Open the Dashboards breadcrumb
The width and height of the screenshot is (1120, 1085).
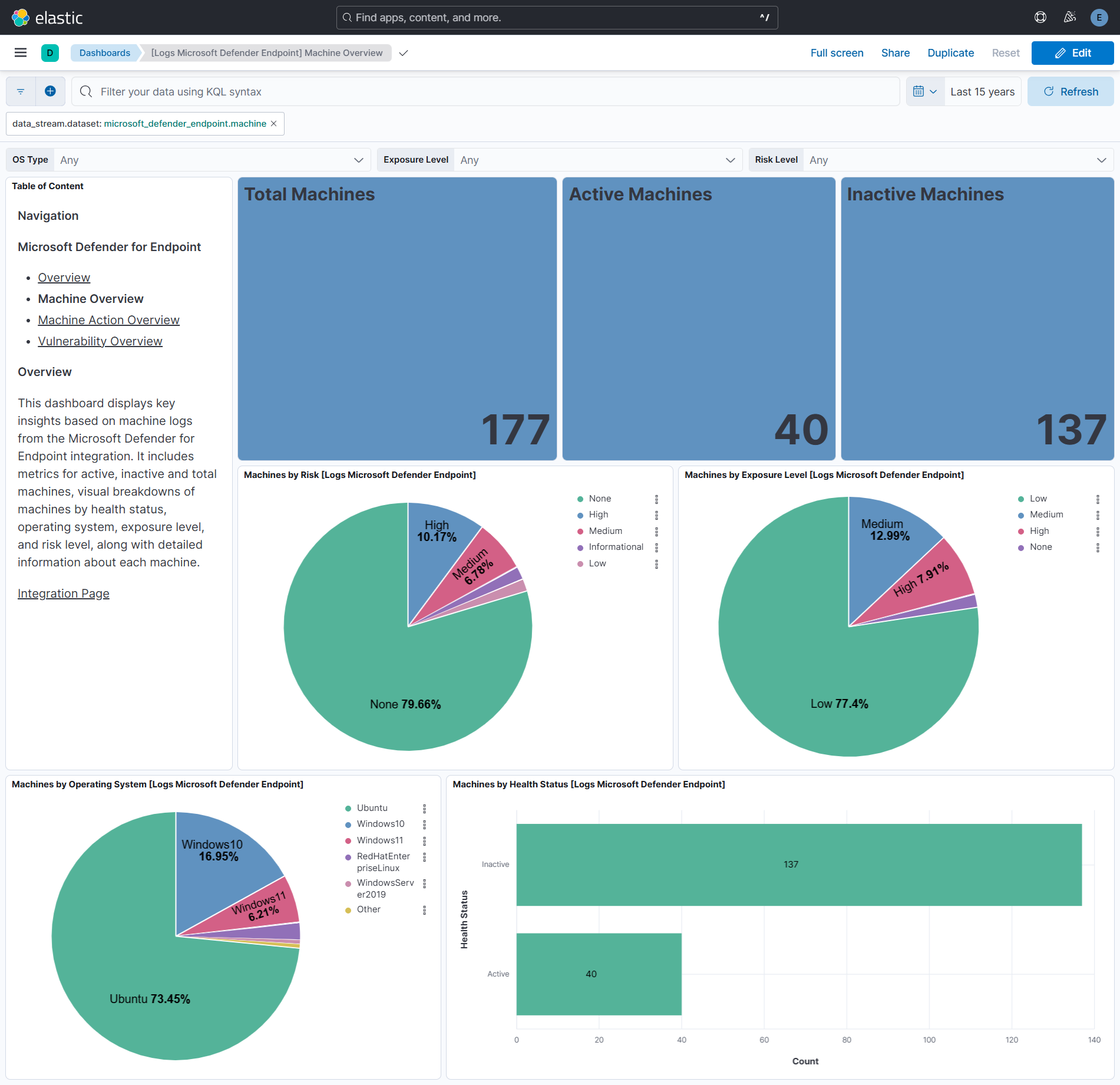click(104, 52)
